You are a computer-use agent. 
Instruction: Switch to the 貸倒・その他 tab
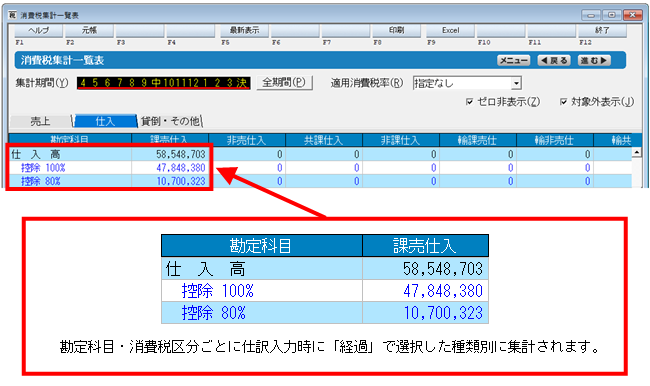[170, 121]
